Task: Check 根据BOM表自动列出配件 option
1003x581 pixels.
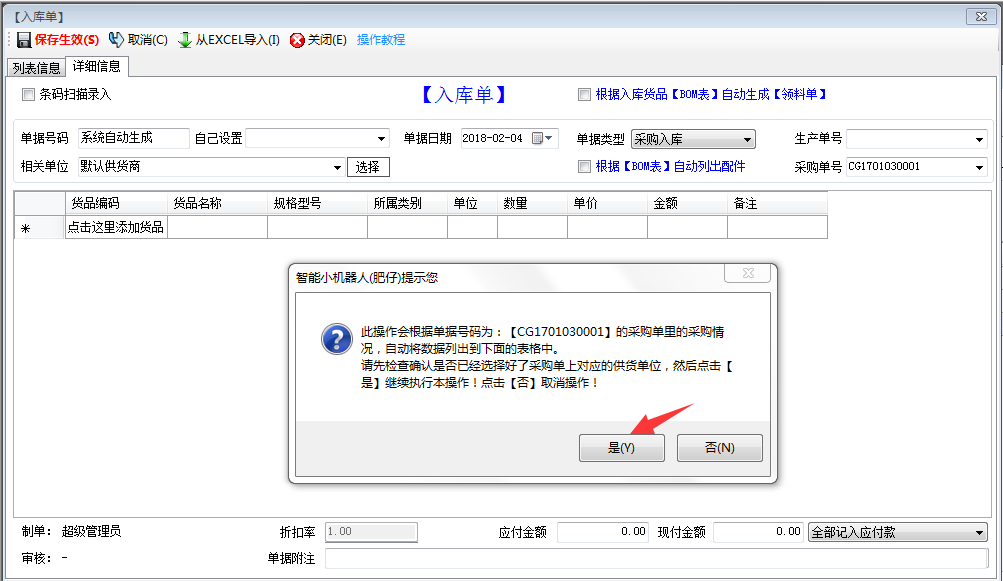Action: pyautogui.click(x=584, y=167)
